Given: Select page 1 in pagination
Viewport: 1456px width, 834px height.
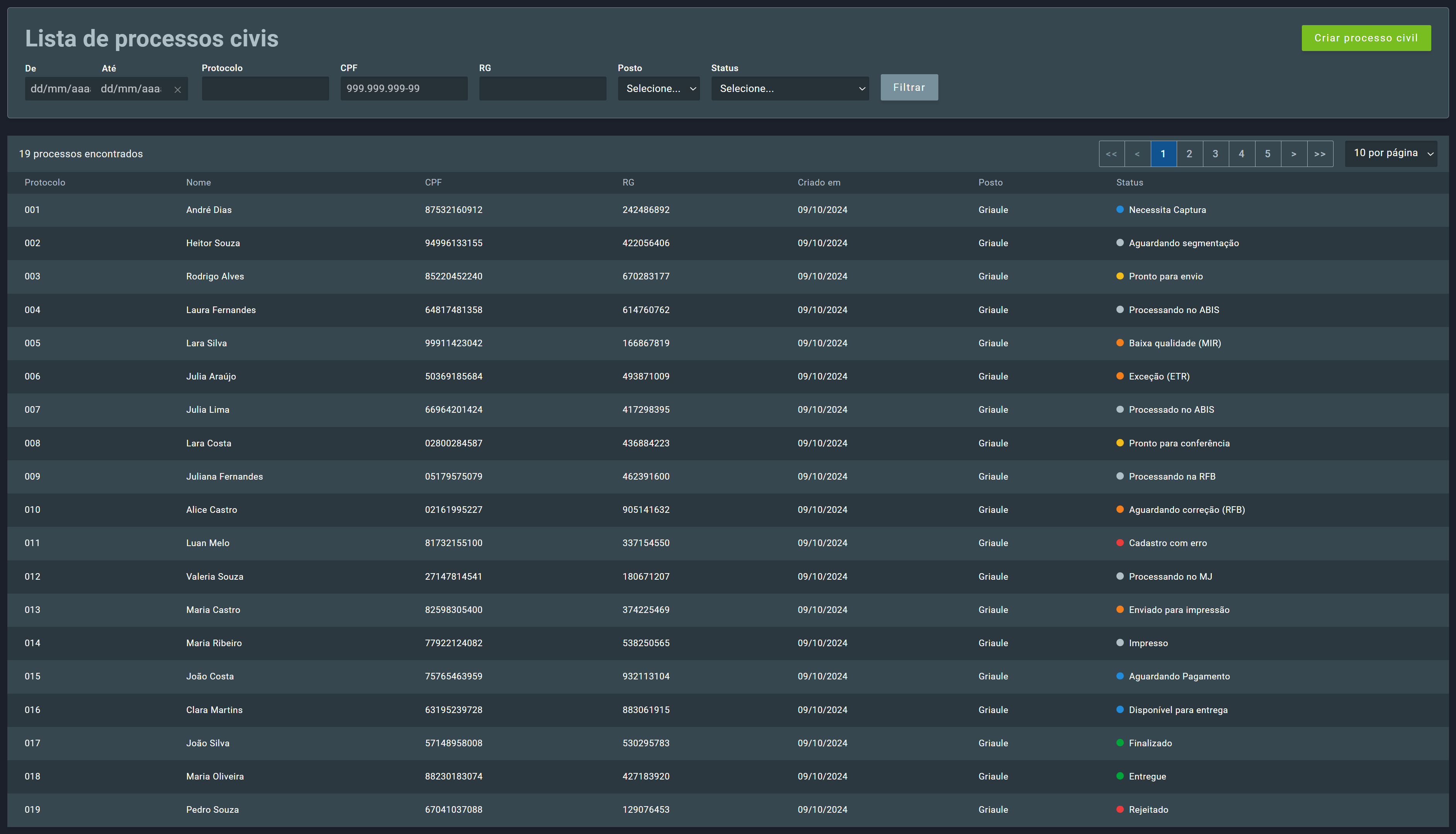Looking at the screenshot, I should click(x=1164, y=154).
